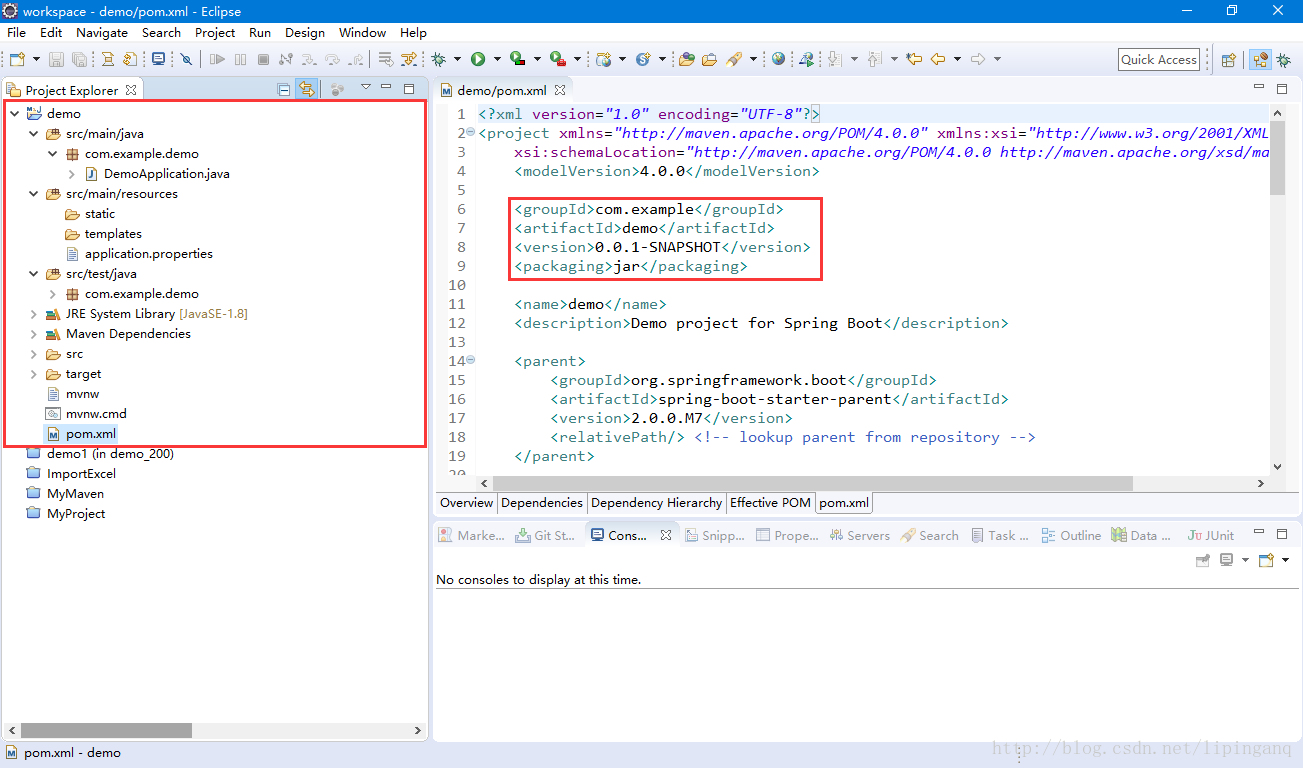Image resolution: width=1303 pixels, height=768 pixels.
Task: Expand the Maven Dependencies node
Action: (x=34, y=334)
